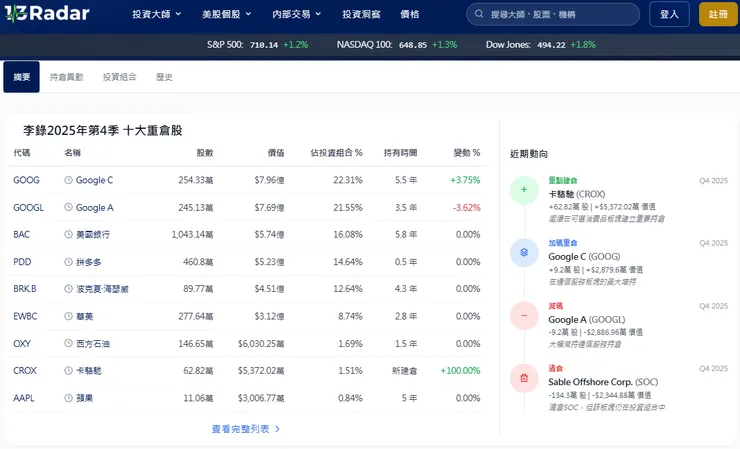This screenshot has width=740, height=449.
Task: Open the CROX ticker link
Action: pyautogui.click(x=25, y=371)
